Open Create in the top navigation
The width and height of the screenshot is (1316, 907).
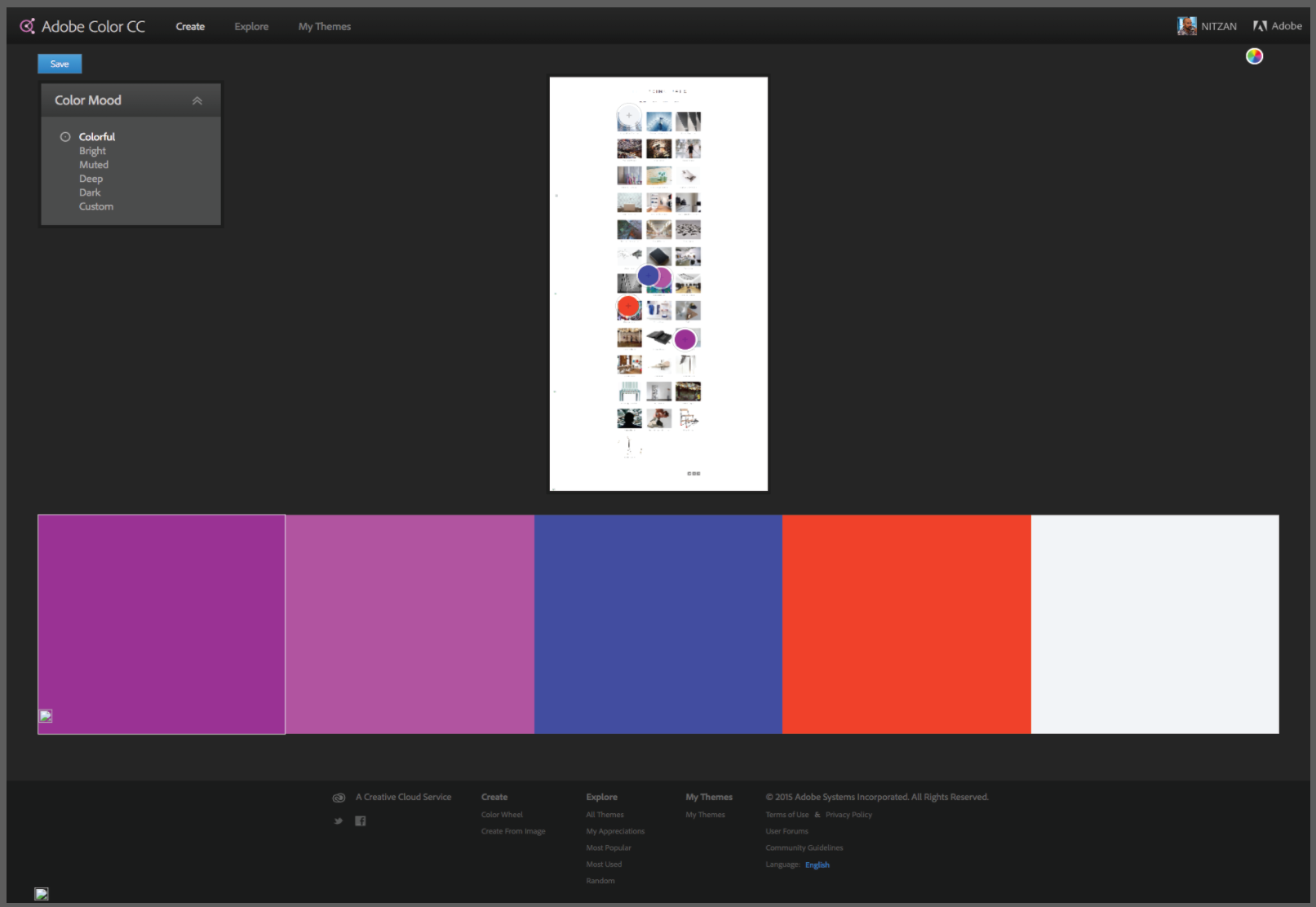coord(190,27)
